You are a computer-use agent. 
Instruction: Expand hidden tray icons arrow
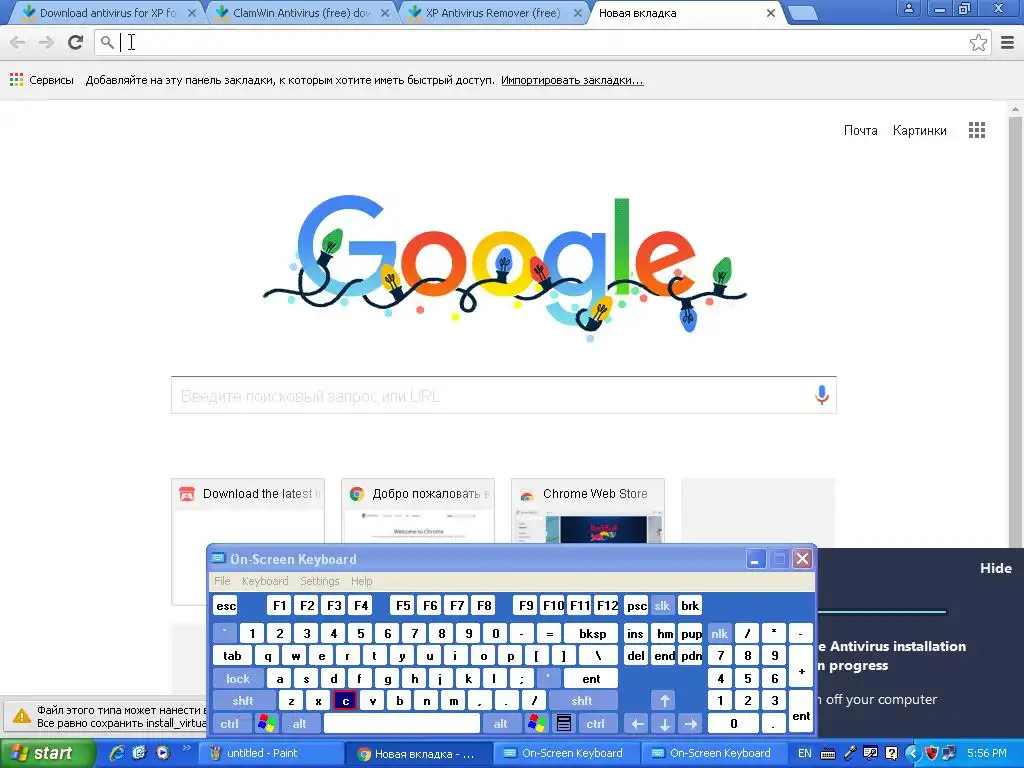(x=912, y=753)
